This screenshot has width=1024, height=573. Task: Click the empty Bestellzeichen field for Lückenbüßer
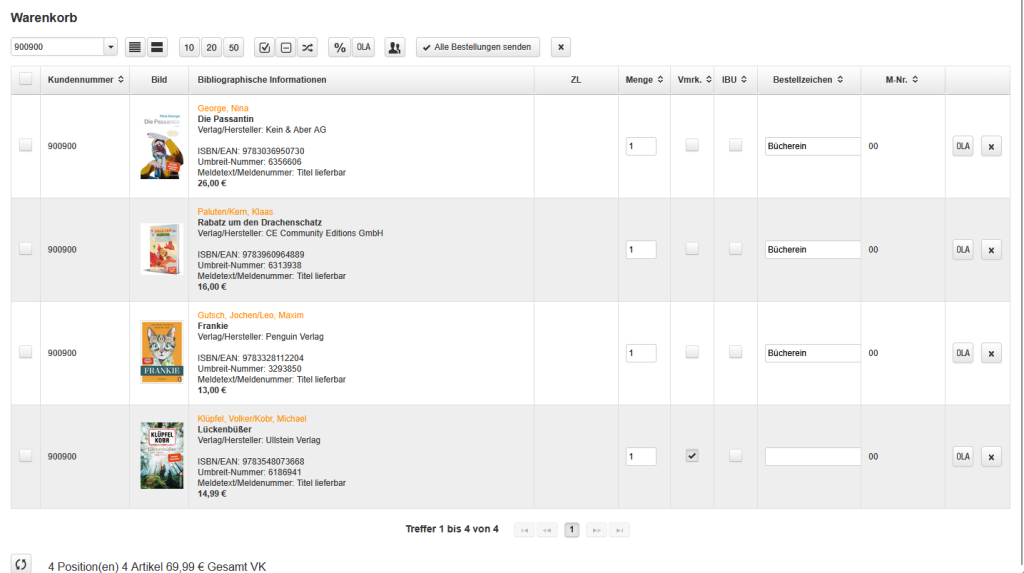[812, 456]
